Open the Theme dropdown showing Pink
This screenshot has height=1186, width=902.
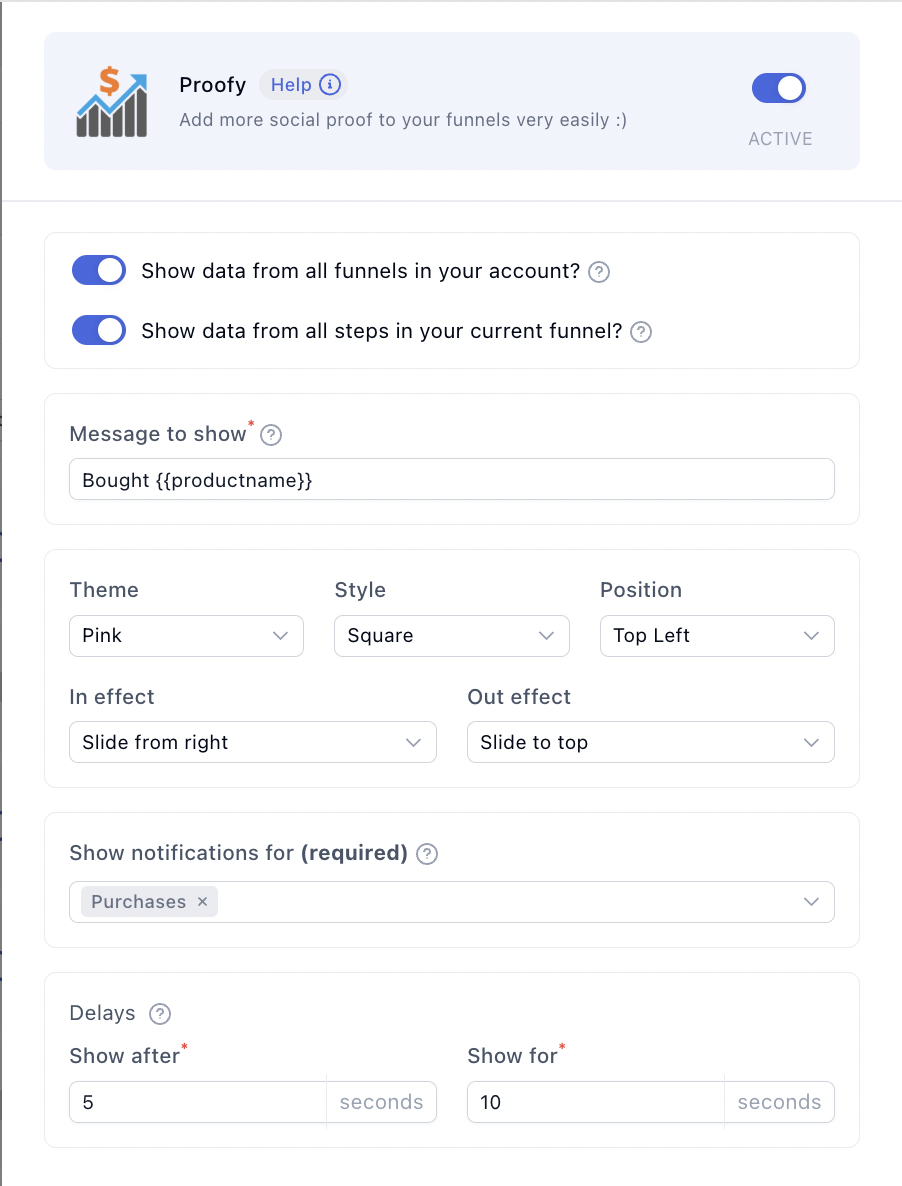[186, 636]
